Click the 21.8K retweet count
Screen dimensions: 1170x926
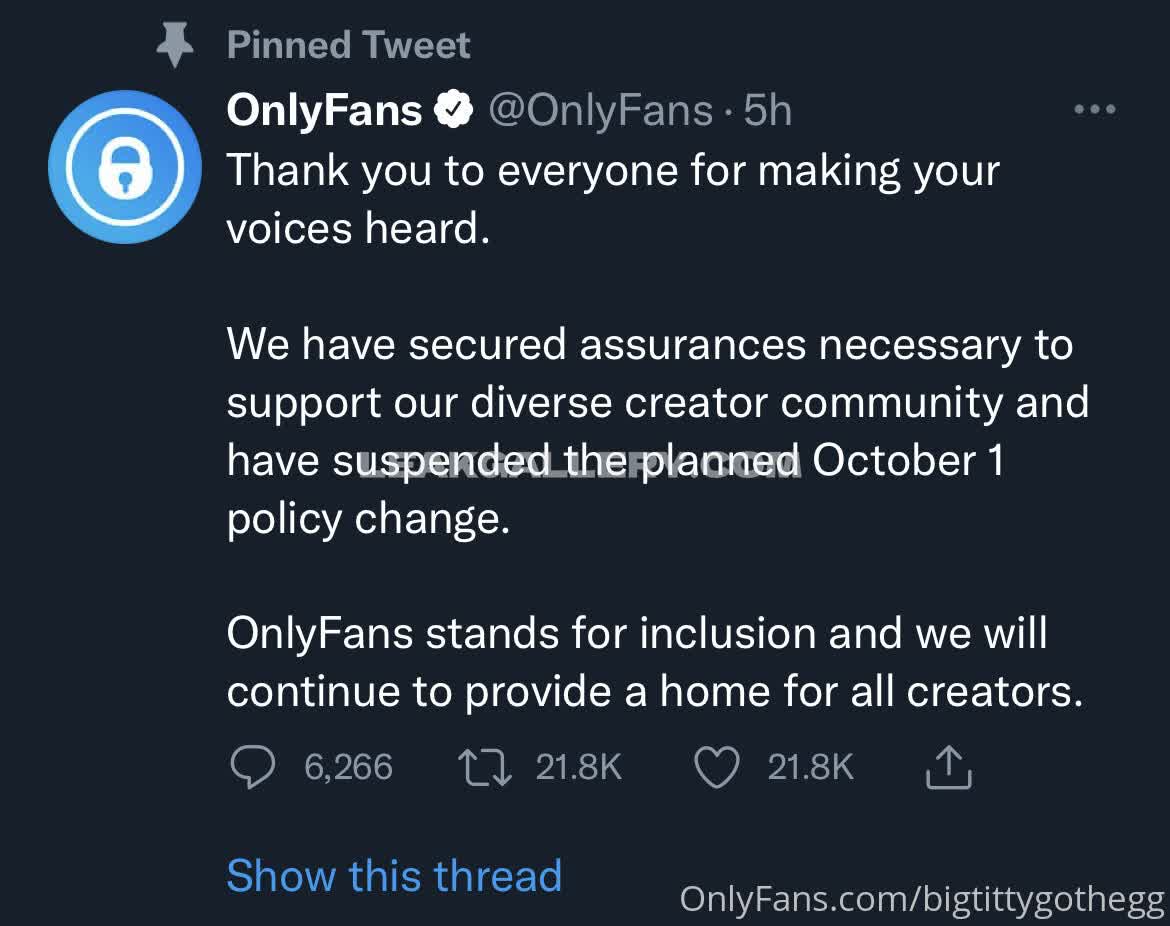tap(579, 768)
